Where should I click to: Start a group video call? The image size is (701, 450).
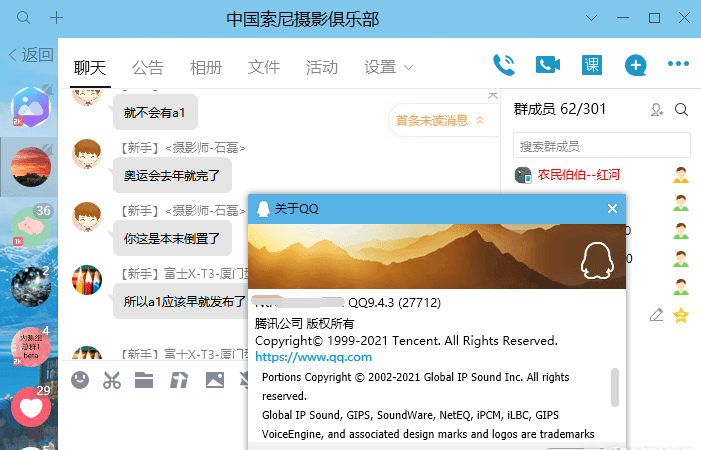(548, 65)
